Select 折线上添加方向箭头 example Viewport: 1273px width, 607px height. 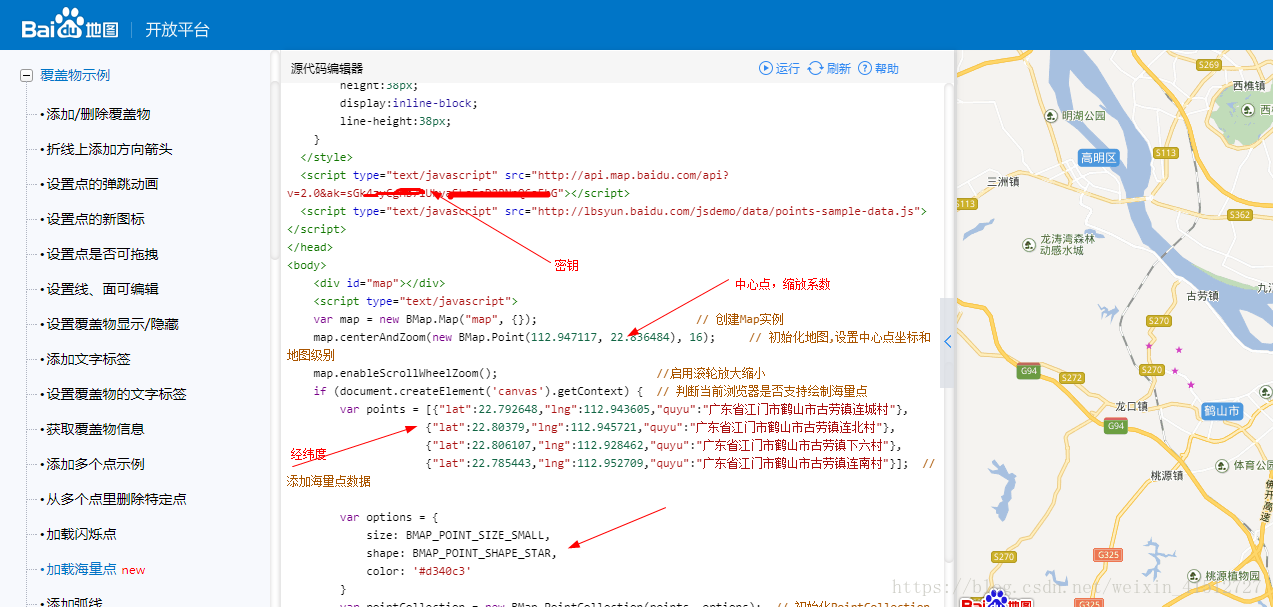(x=109, y=149)
